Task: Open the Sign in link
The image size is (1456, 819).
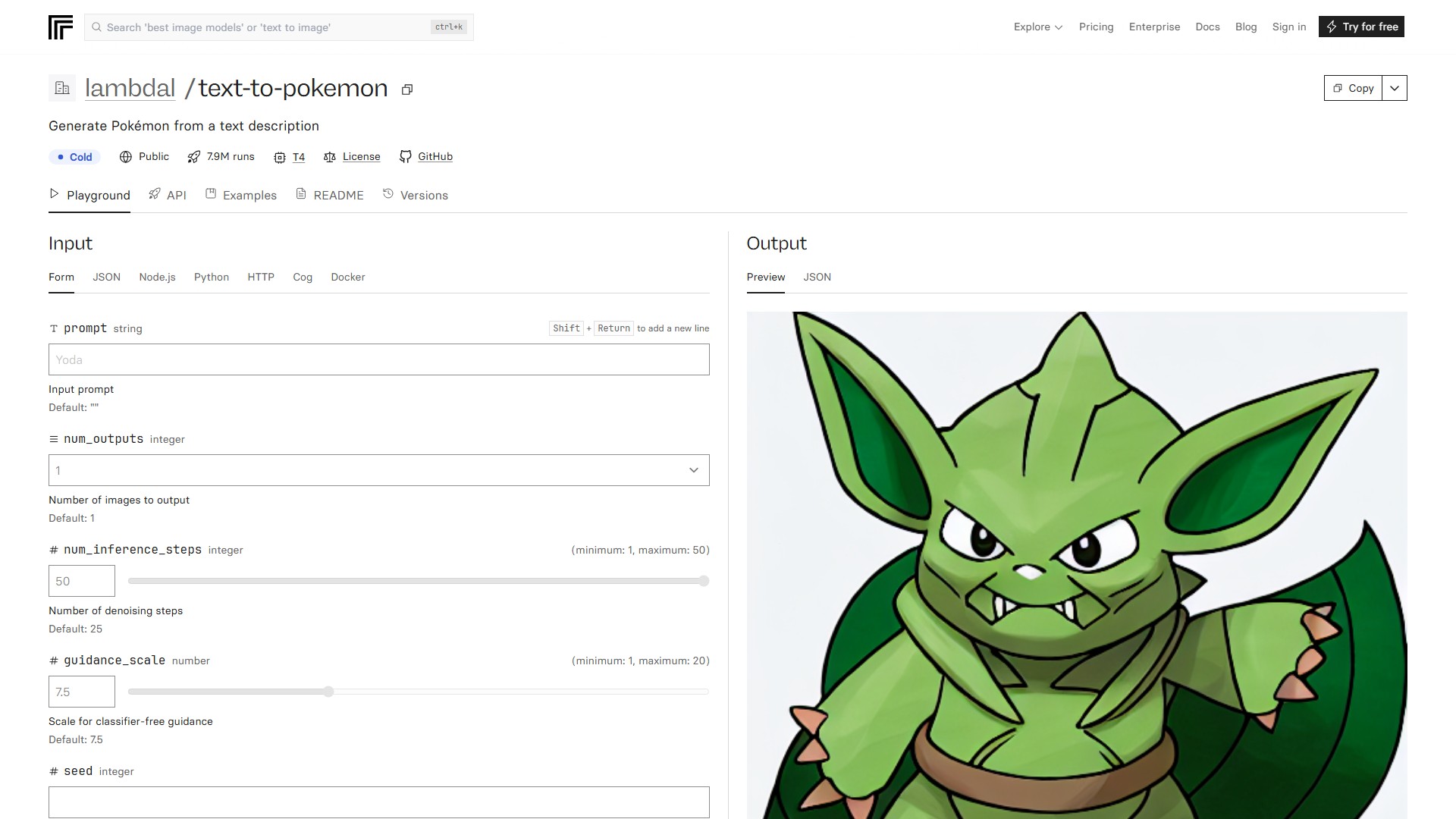Action: tap(1289, 27)
